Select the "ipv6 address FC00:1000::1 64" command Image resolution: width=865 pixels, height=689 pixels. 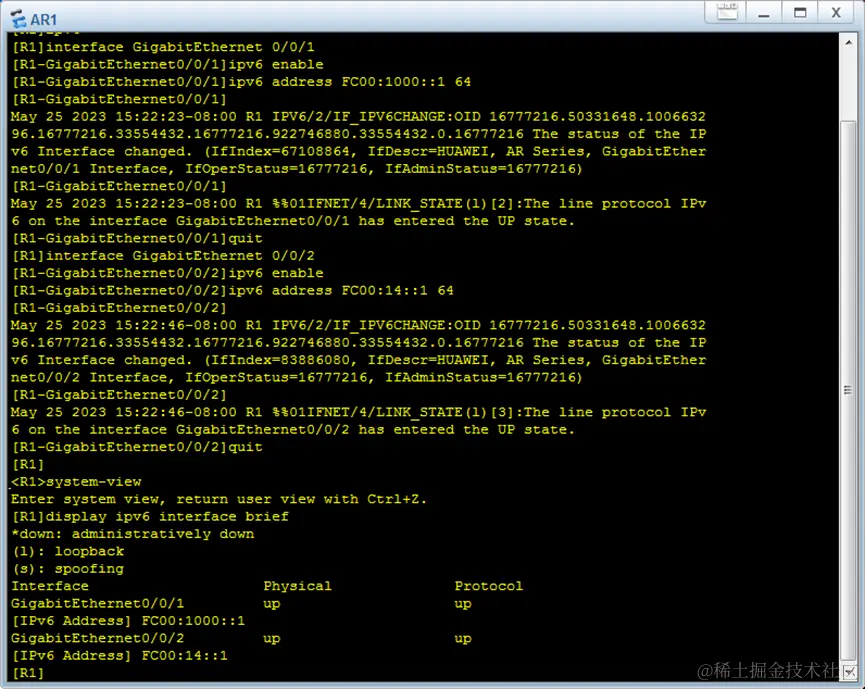pyautogui.click(x=350, y=82)
